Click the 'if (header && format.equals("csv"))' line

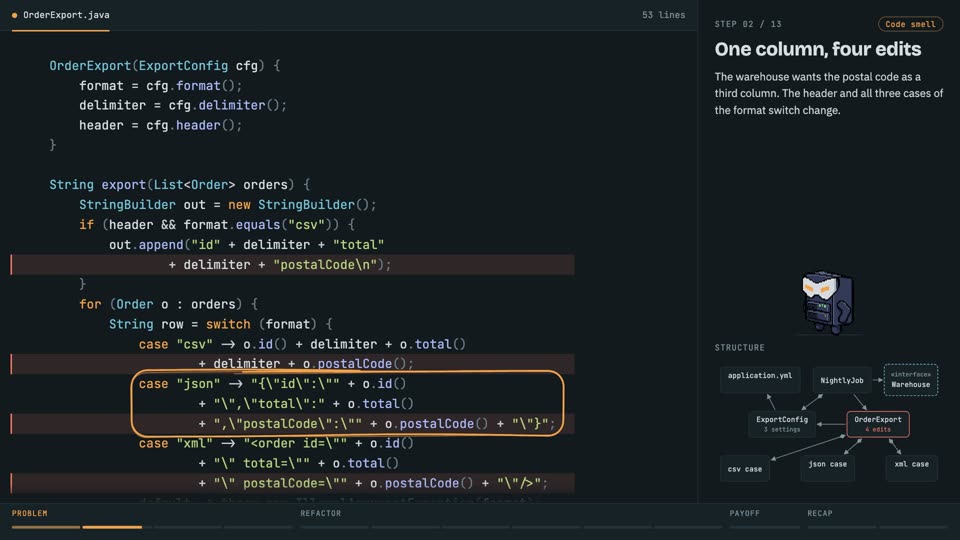click(217, 225)
